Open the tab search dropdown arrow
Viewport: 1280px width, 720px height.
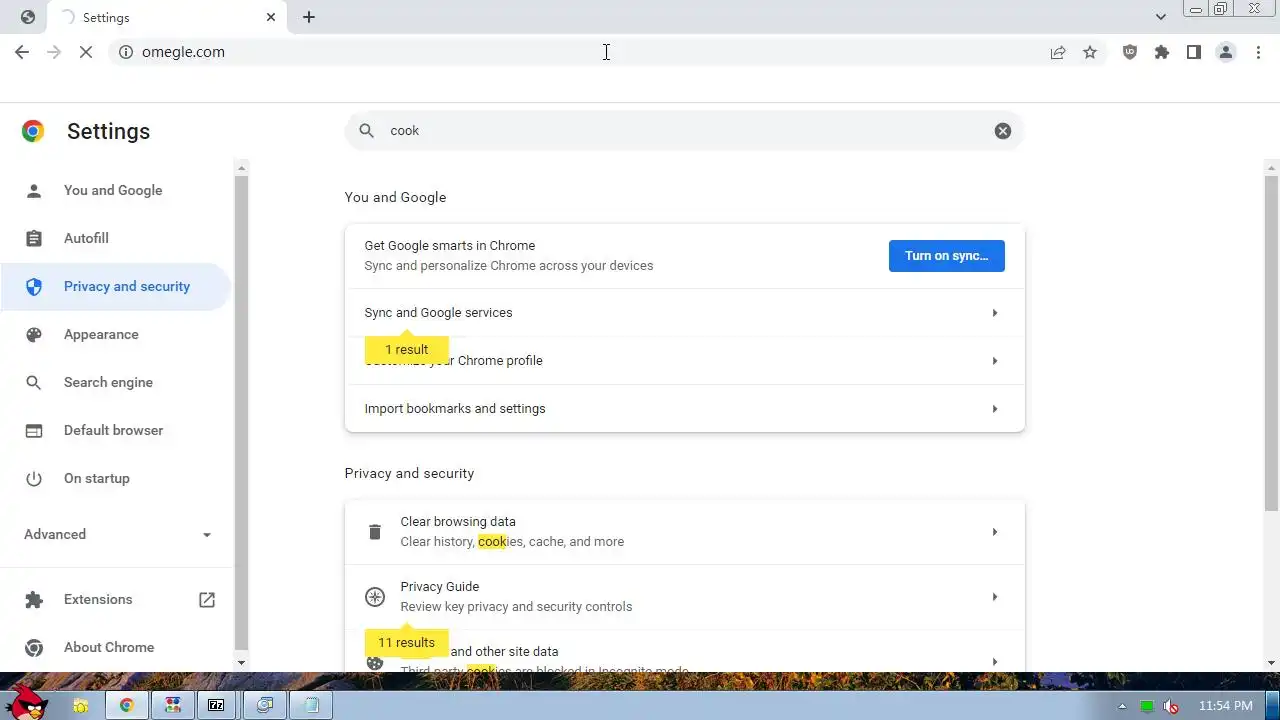(1161, 17)
